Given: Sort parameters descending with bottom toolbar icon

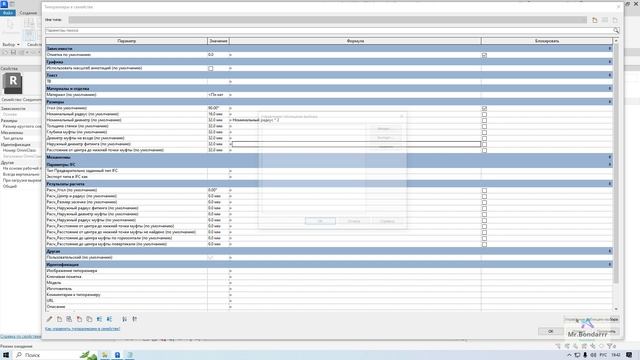Looking at the screenshot, I should point(135,319).
